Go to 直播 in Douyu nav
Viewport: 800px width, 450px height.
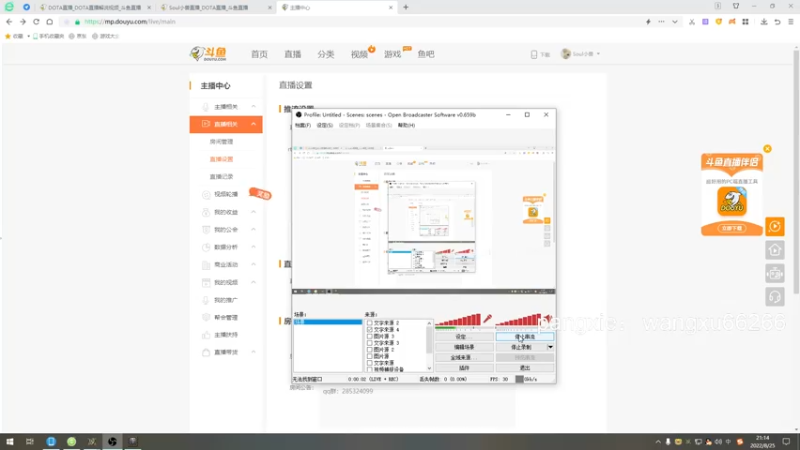[x=293, y=54]
